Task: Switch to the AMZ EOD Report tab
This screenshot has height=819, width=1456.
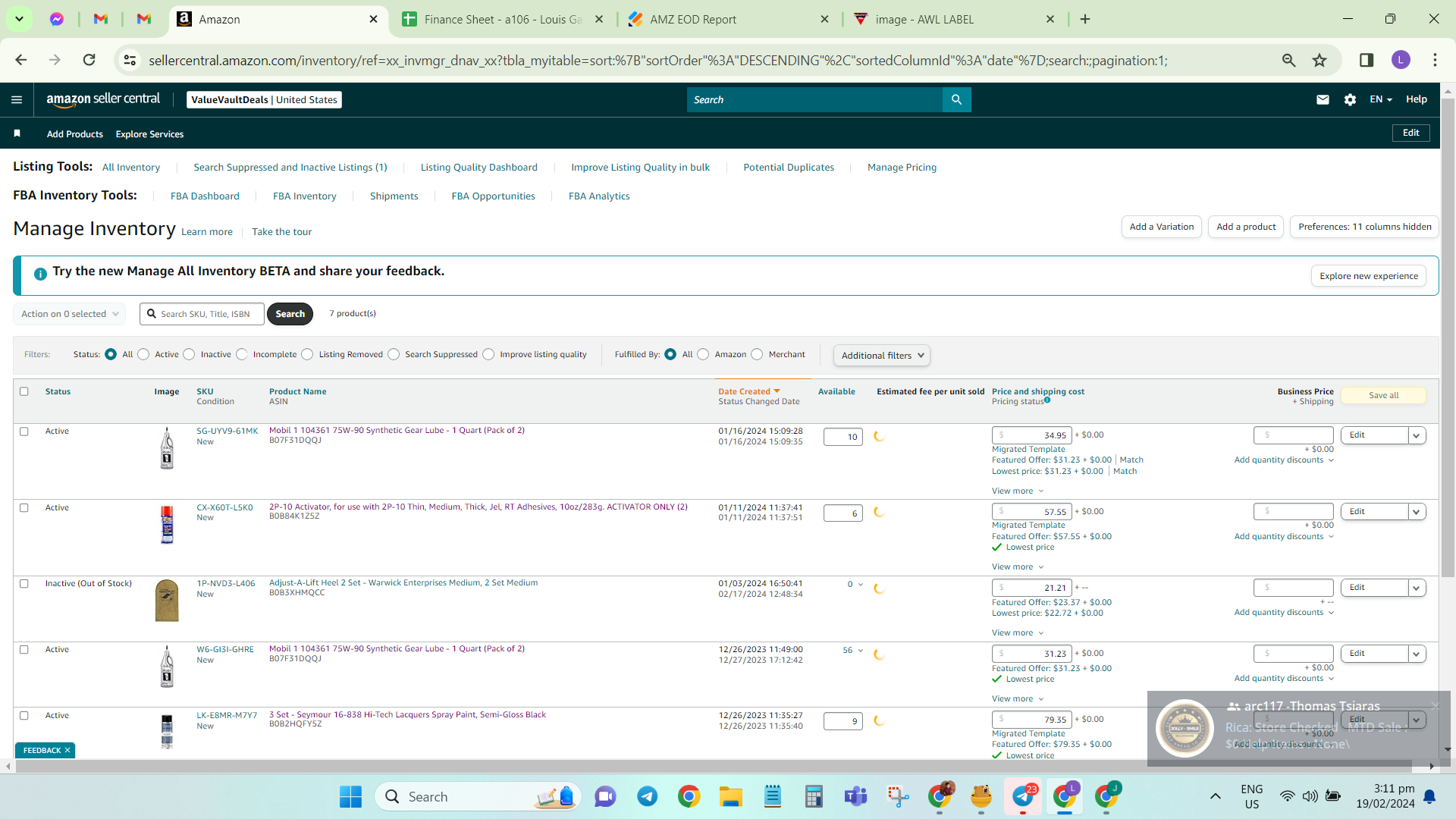Action: coord(728,19)
